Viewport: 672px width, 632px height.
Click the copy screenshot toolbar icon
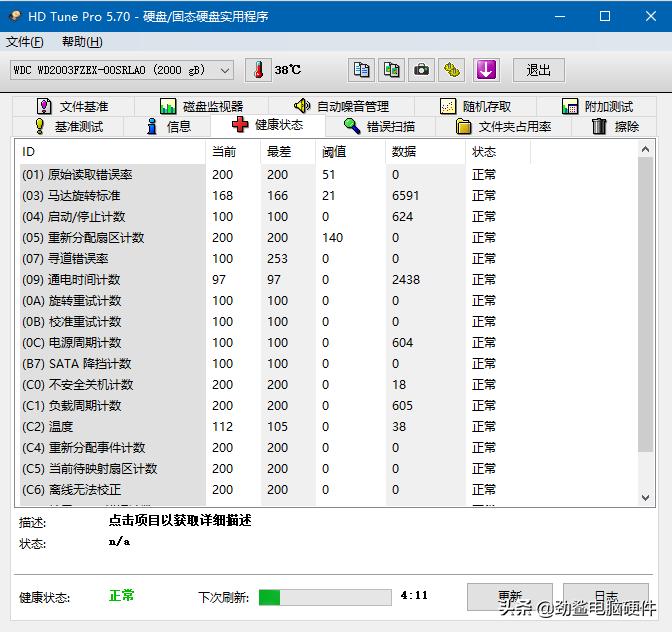tap(391, 70)
